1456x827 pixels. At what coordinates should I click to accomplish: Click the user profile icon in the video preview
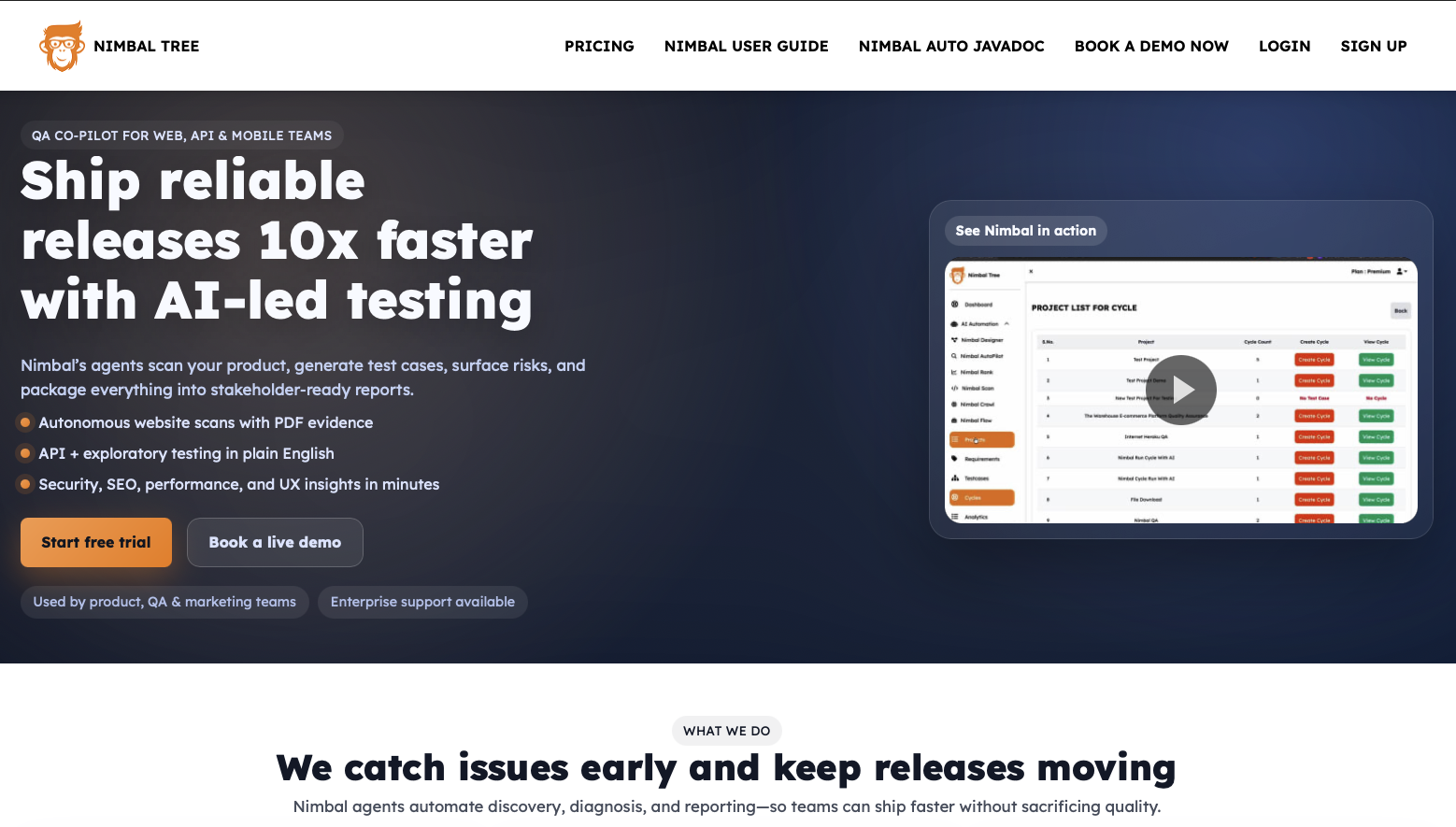coord(1400,272)
